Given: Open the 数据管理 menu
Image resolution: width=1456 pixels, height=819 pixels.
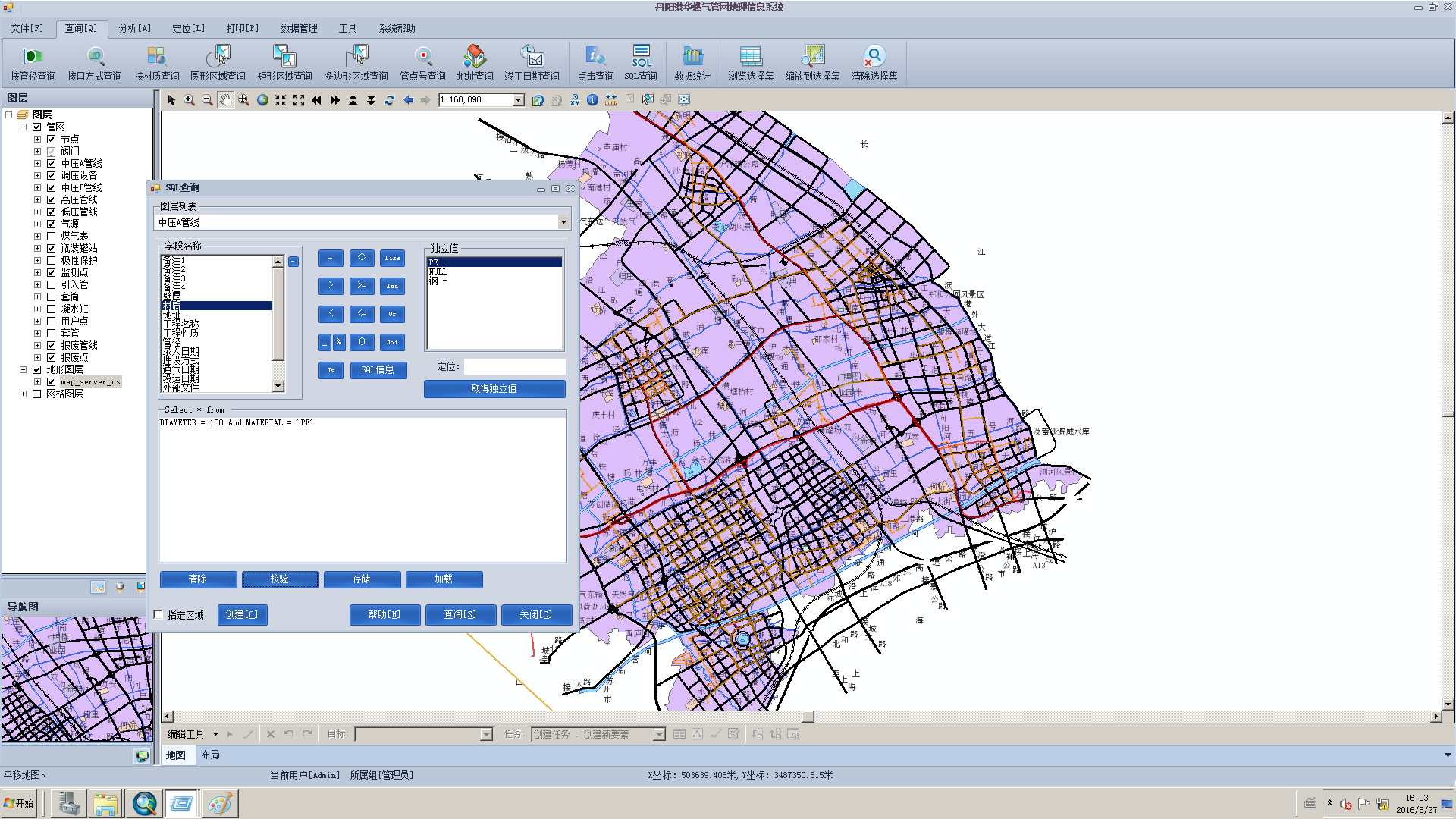Looking at the screenshot, I should (299, 28).
